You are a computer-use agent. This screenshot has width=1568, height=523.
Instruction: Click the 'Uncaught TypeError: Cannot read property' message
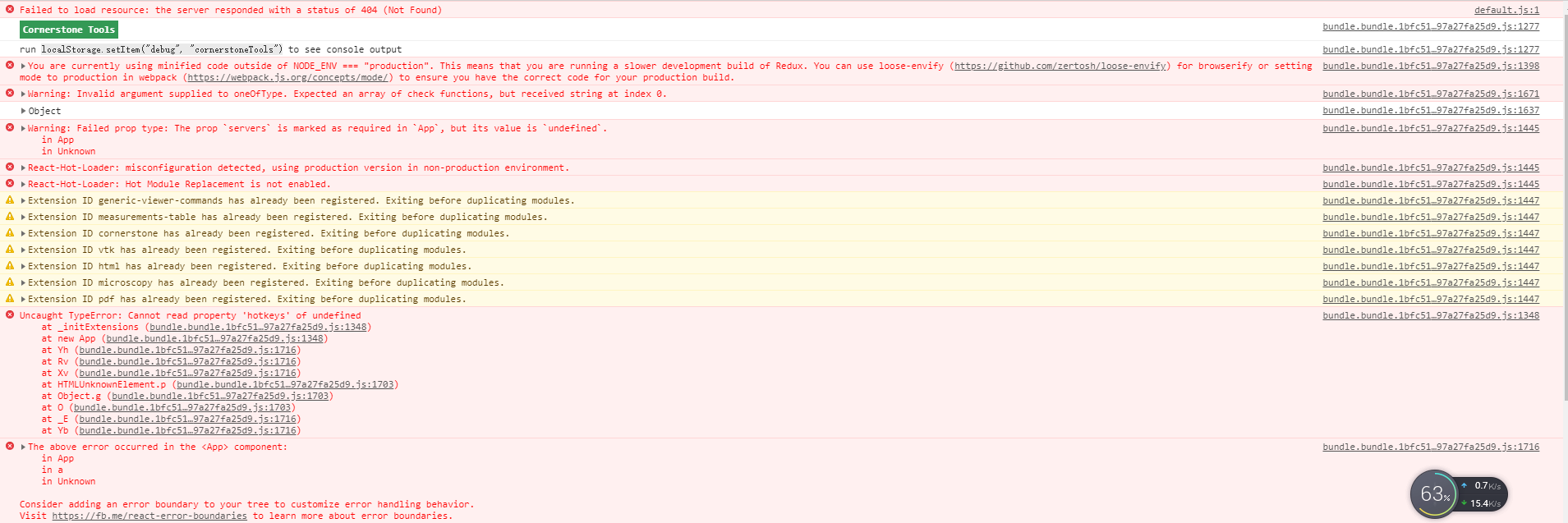(191, 315)
